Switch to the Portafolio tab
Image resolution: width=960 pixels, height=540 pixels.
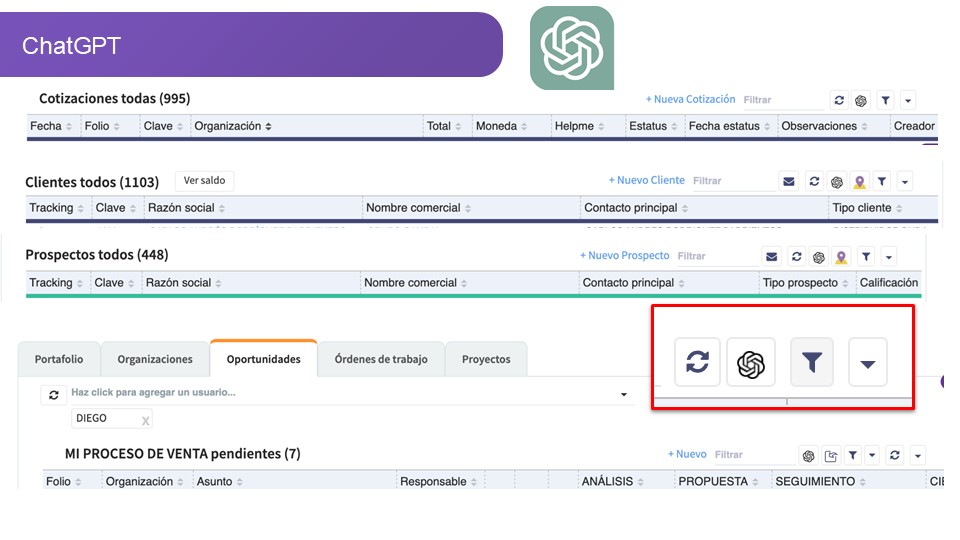click(x=59, y=359)
